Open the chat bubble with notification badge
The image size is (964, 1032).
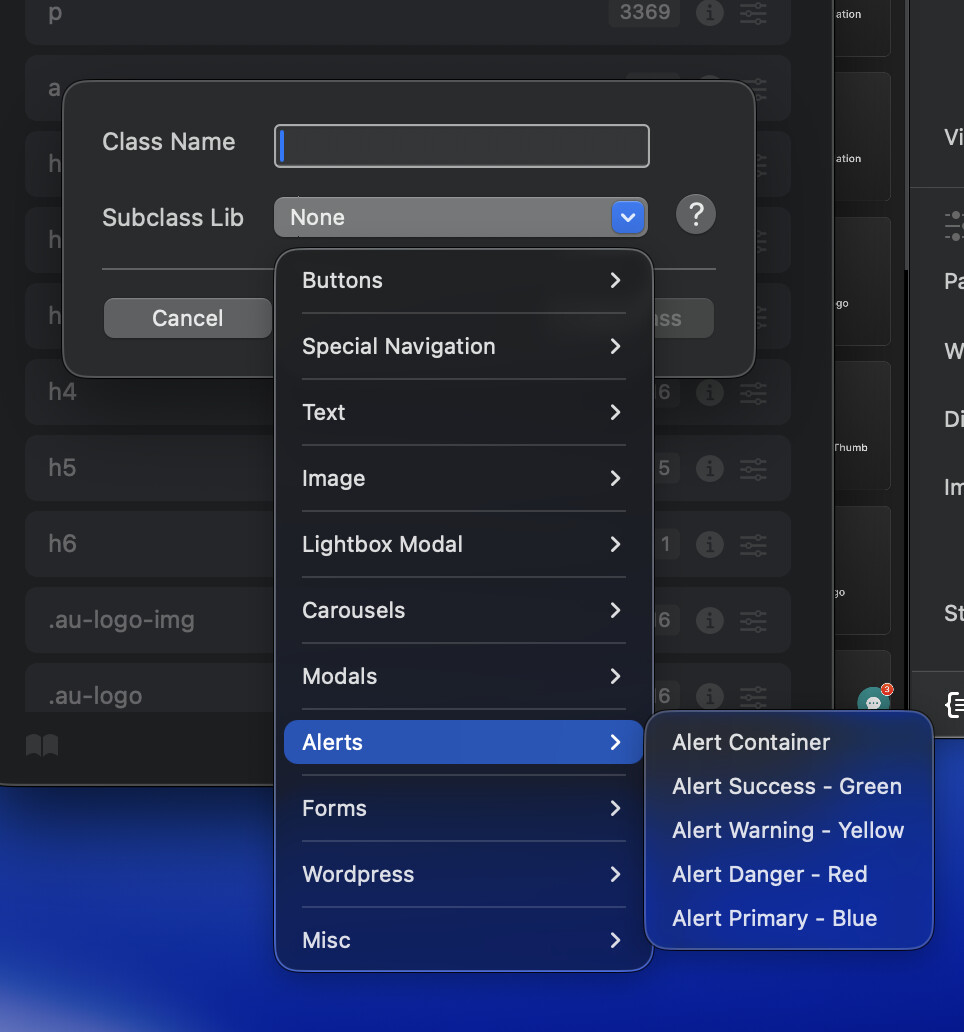click(874, 702)
